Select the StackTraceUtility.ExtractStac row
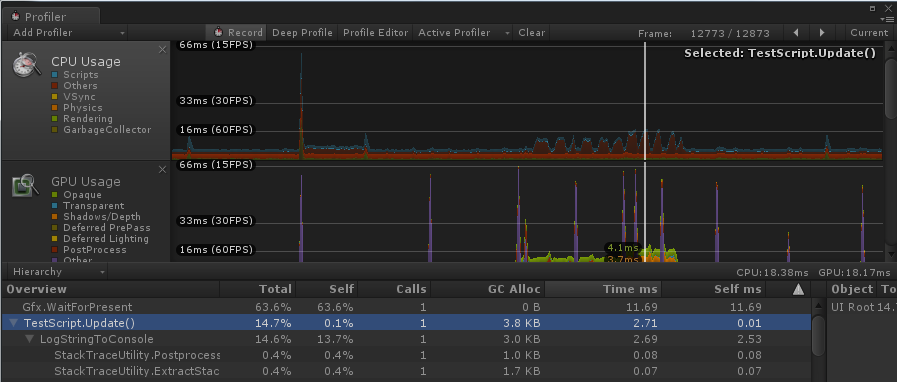This screenshot has width=897, height=382. (x=406, y=371)
